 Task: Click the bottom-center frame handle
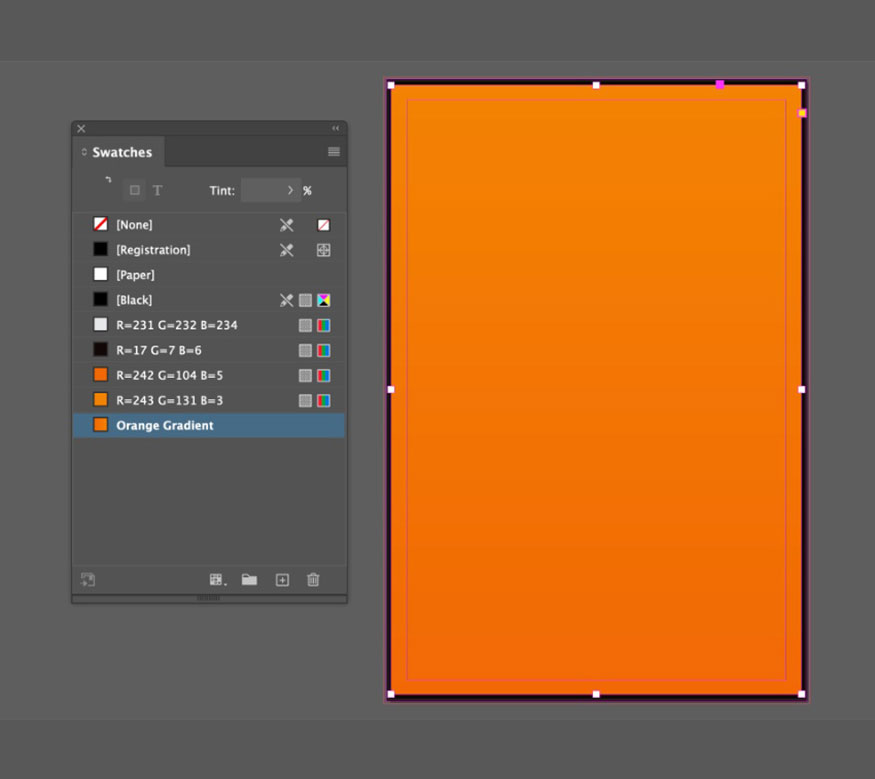click(x=596, y=694)
